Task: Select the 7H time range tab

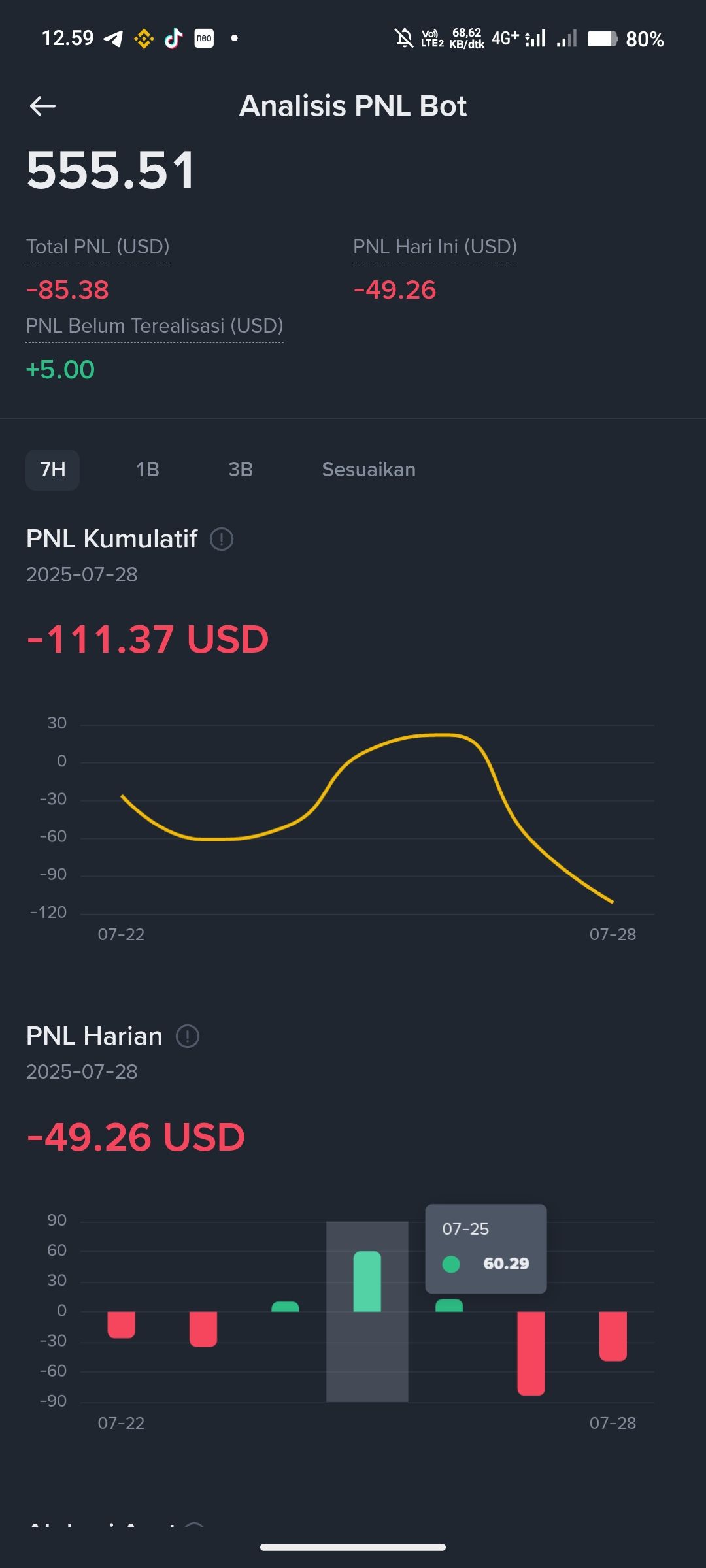Action: pos(53,470)
